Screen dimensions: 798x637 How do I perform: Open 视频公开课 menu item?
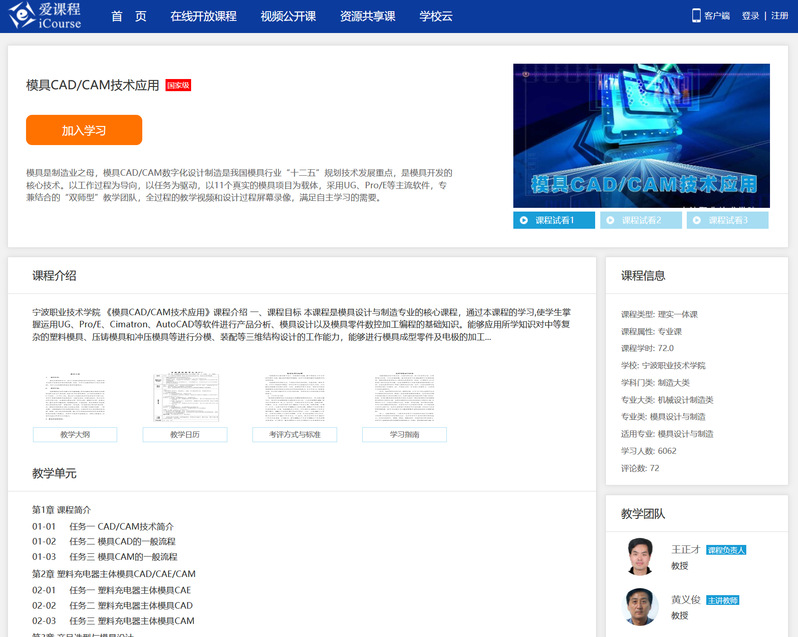coord(288,16)
